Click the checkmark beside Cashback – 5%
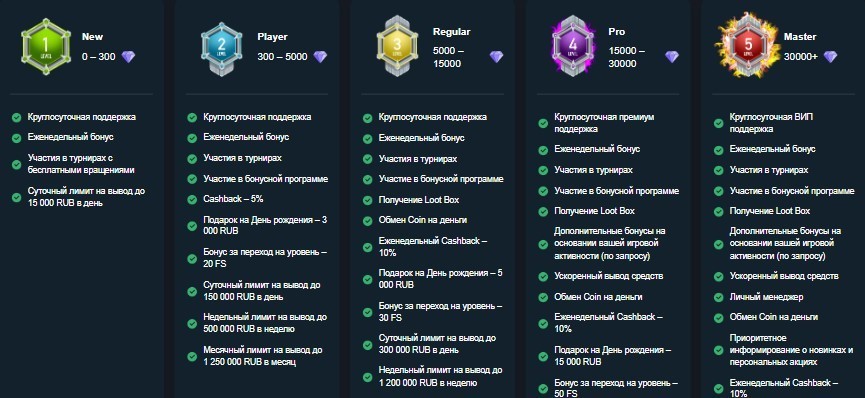This screenshot has width=865, height=398. (192, 199)
